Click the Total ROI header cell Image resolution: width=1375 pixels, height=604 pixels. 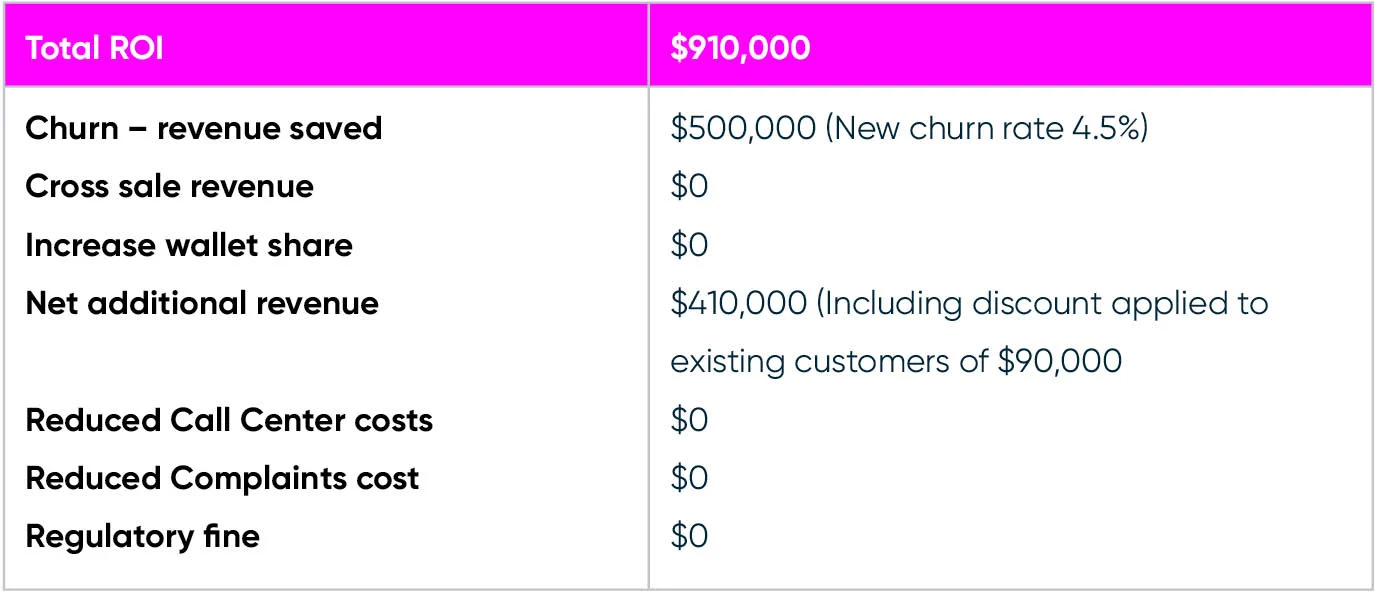tap(94, 49)
